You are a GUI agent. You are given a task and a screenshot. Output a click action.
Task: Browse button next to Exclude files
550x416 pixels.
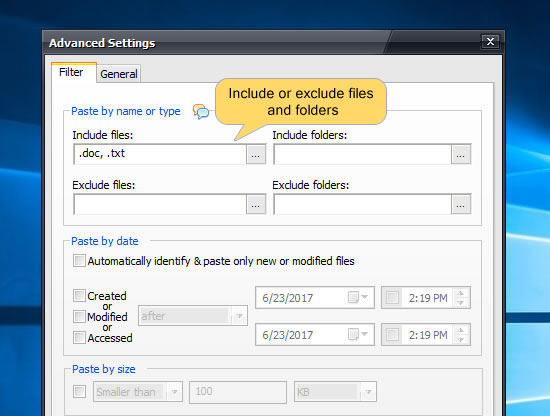[x=256, y=204]
